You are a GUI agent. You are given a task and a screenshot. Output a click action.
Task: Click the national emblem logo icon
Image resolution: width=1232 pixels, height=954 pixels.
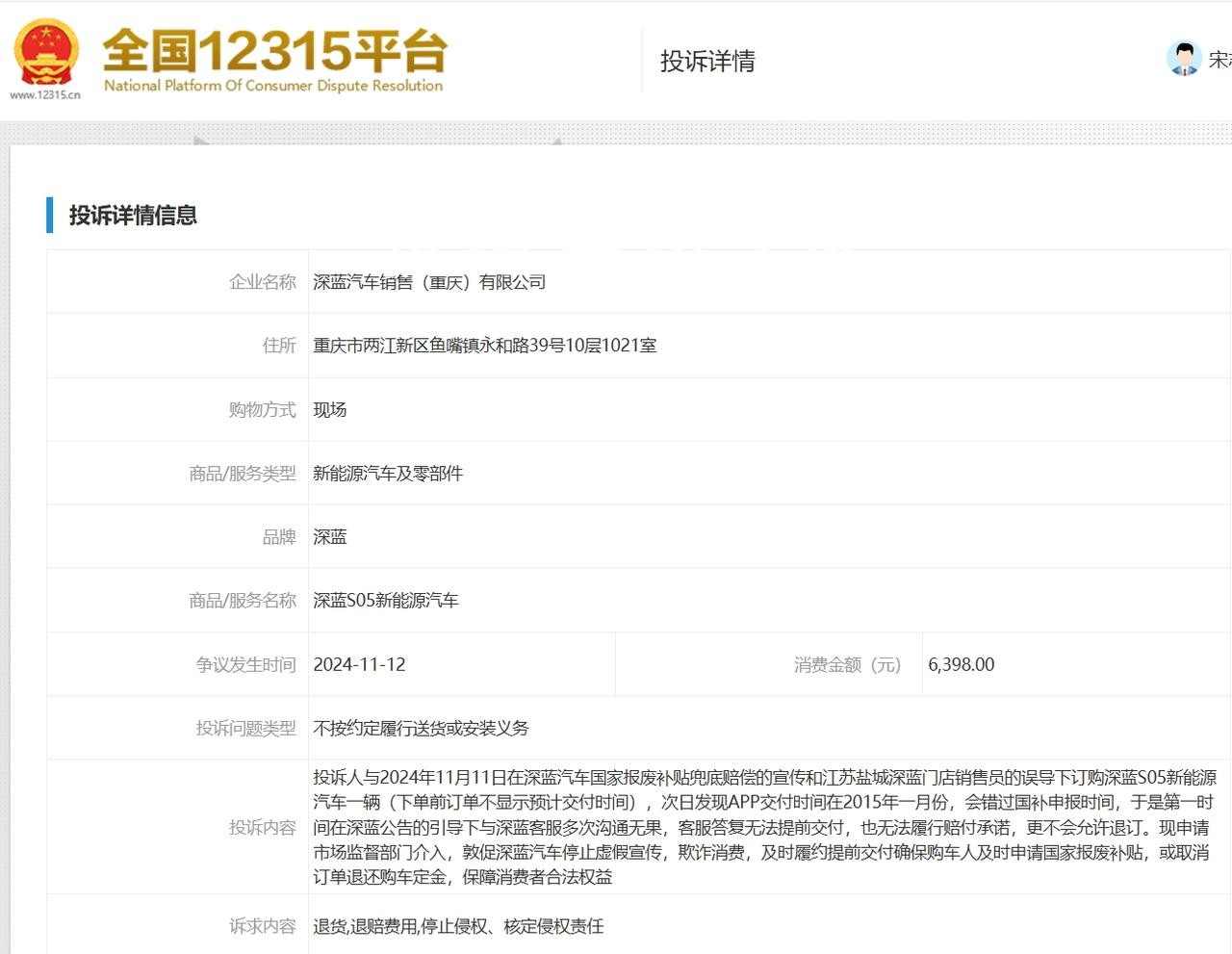(45, 52)
